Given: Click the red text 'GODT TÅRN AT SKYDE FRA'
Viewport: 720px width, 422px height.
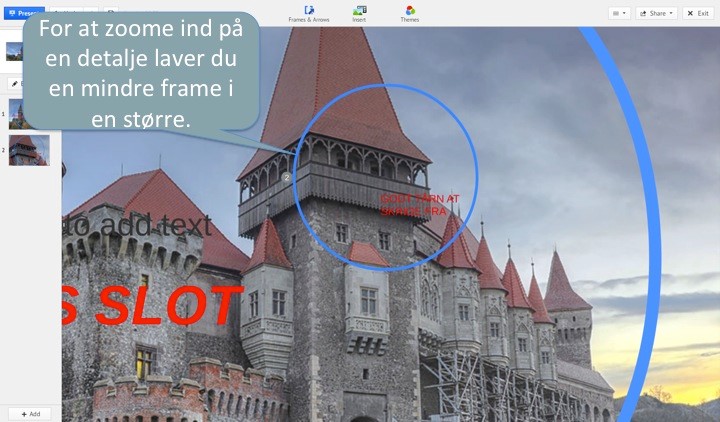Looking at the screenshot, I should pos(420,205).
